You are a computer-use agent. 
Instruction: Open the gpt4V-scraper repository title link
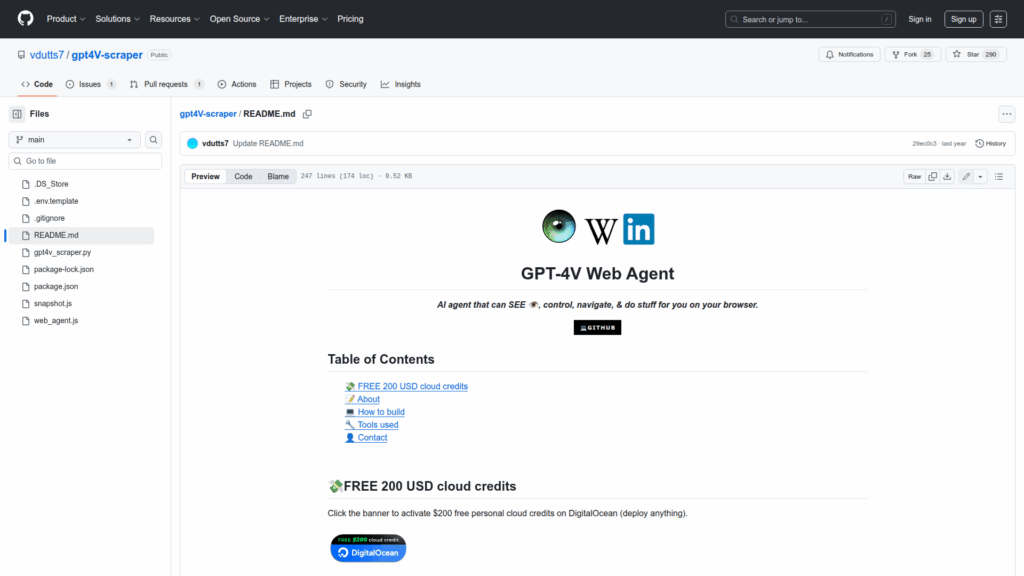(x=107, y=55)
